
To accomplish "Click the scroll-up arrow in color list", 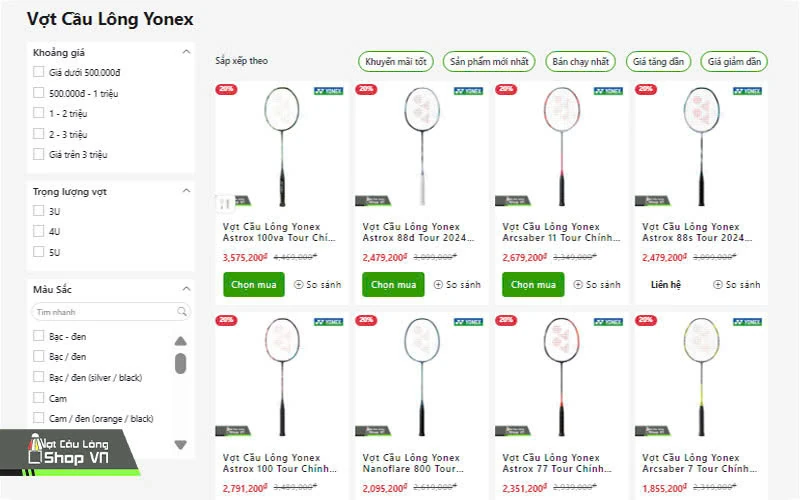I will [x=180, y=340].
